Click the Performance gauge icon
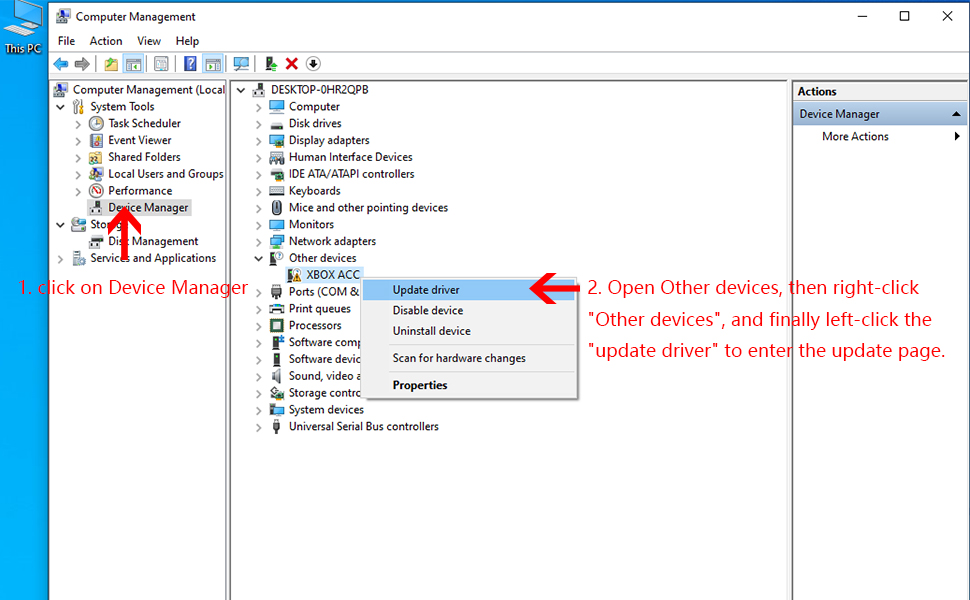 point(96,191)
